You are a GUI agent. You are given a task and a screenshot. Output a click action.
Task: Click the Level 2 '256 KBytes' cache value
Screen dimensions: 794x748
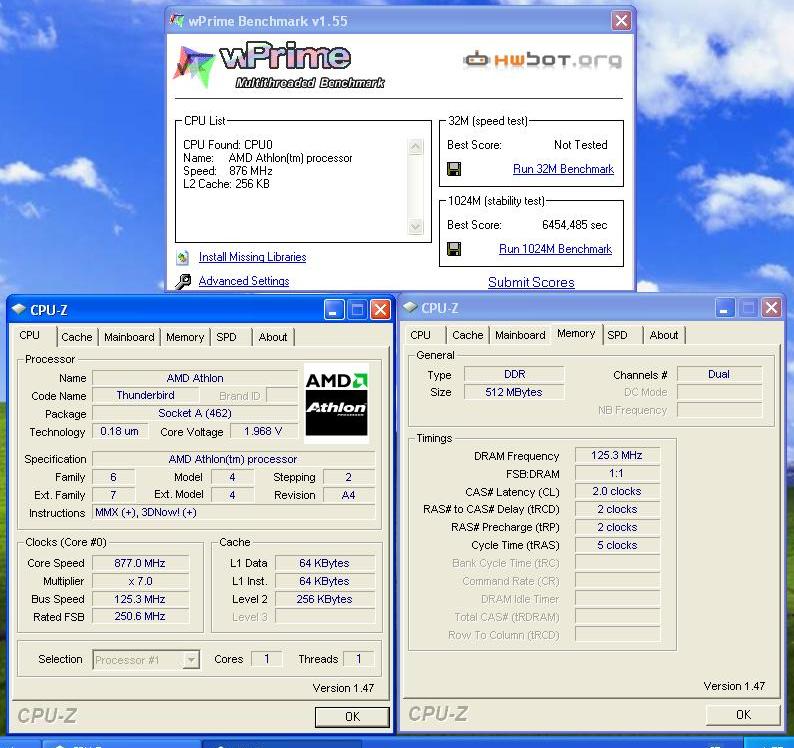tap(325, 599)
